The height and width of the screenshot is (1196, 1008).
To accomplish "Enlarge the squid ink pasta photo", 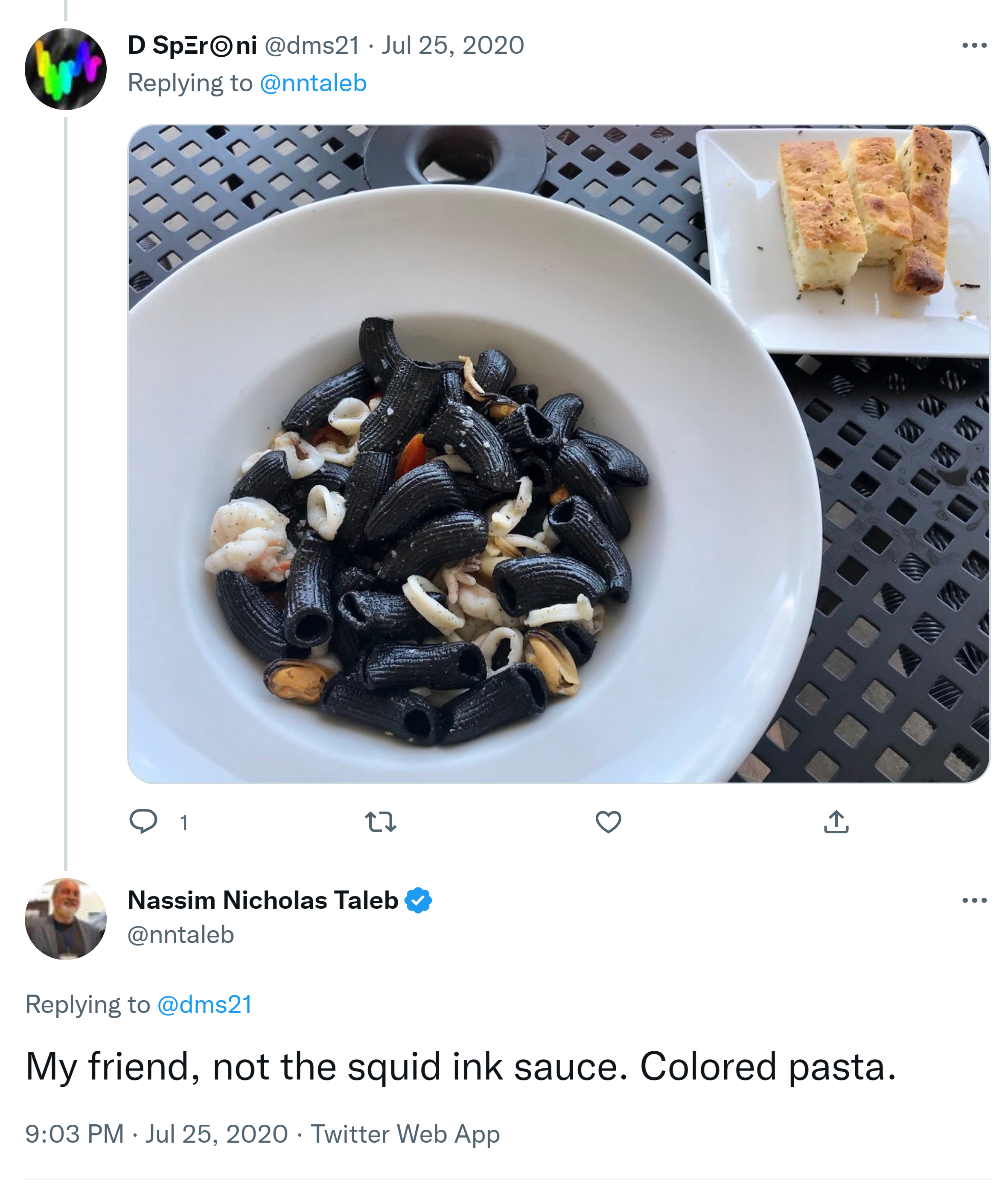I will (x=558, y=454).
